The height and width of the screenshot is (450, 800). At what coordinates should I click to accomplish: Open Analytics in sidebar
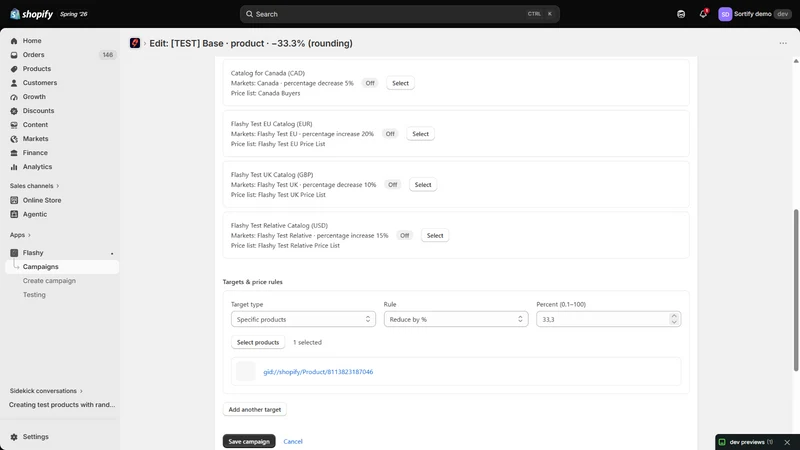37,167
